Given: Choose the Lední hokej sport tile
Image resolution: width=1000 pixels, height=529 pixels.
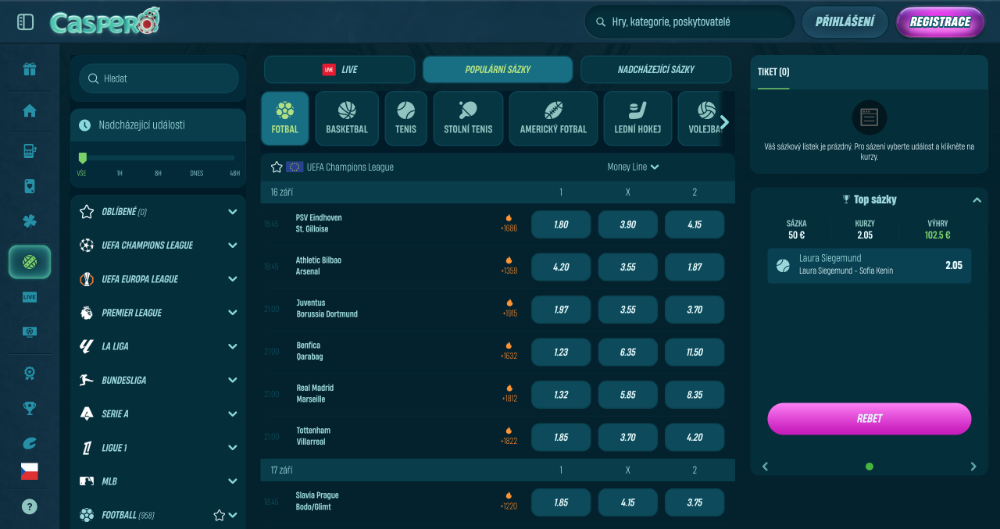Looking at the screenshot, I should point(637,119).
